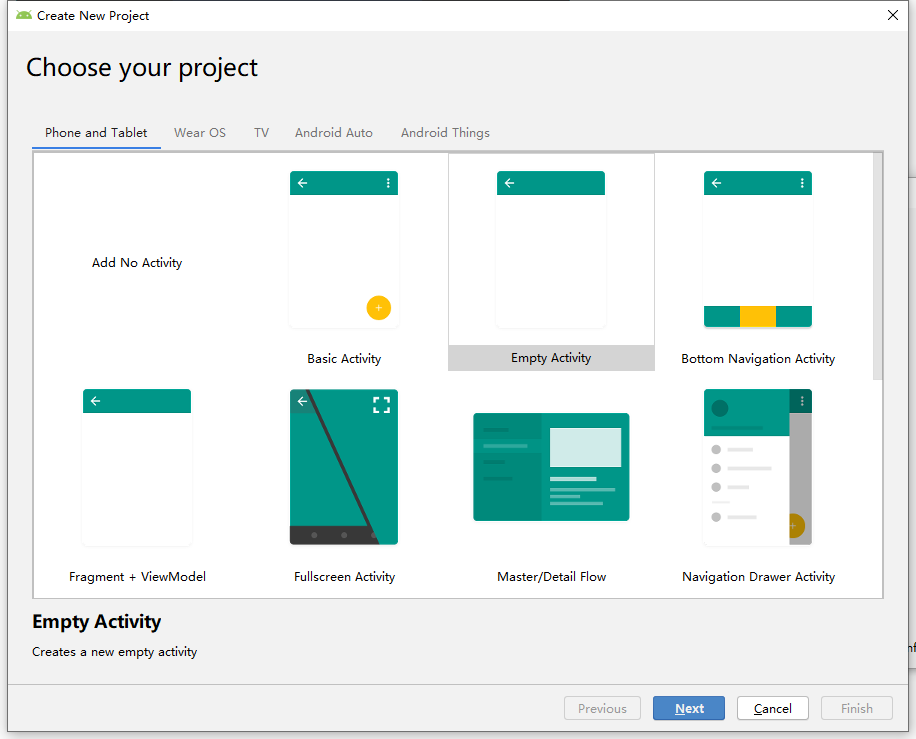Switch to the Wear OS tab
Screen dimensions: 916x739
(200, 133)
